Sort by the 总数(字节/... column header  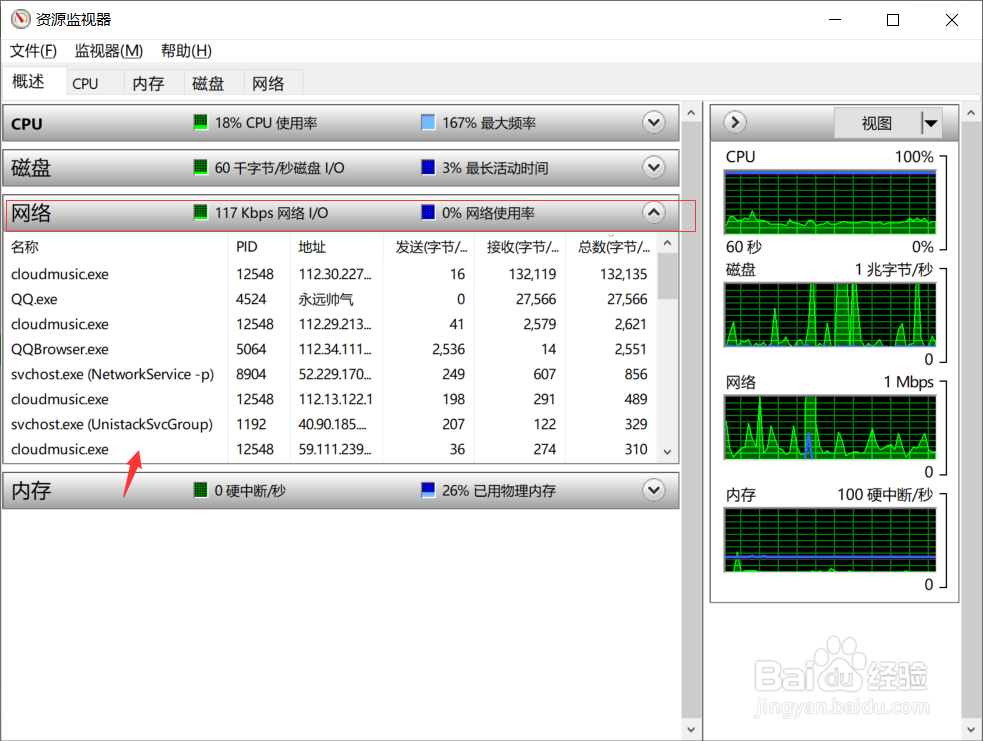tap(611, 247)
